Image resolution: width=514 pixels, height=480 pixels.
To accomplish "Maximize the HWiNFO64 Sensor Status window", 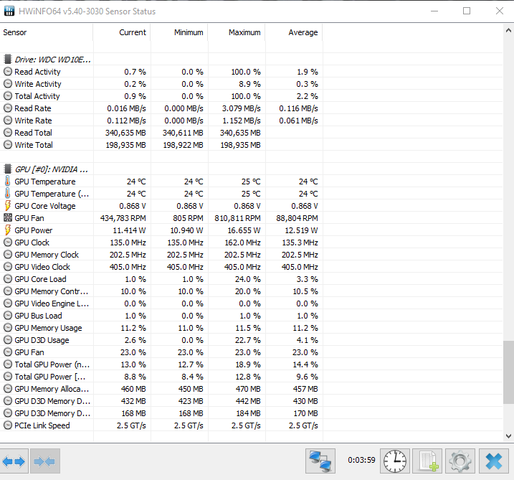I will (467, 11).
